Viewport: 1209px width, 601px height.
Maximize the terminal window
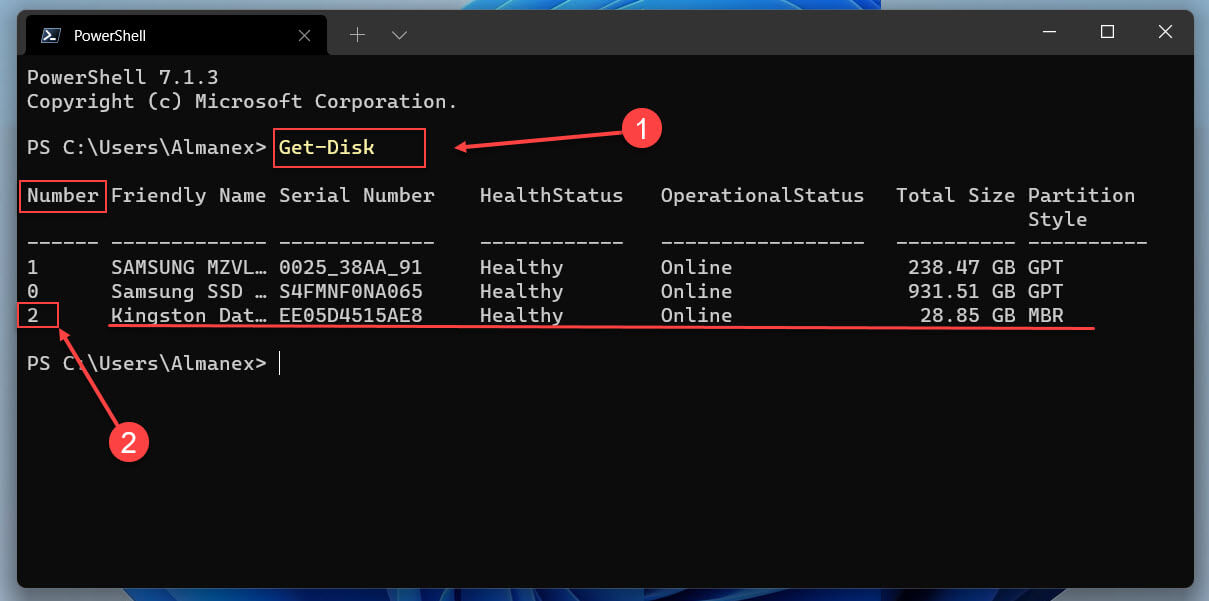[1107, 32]
